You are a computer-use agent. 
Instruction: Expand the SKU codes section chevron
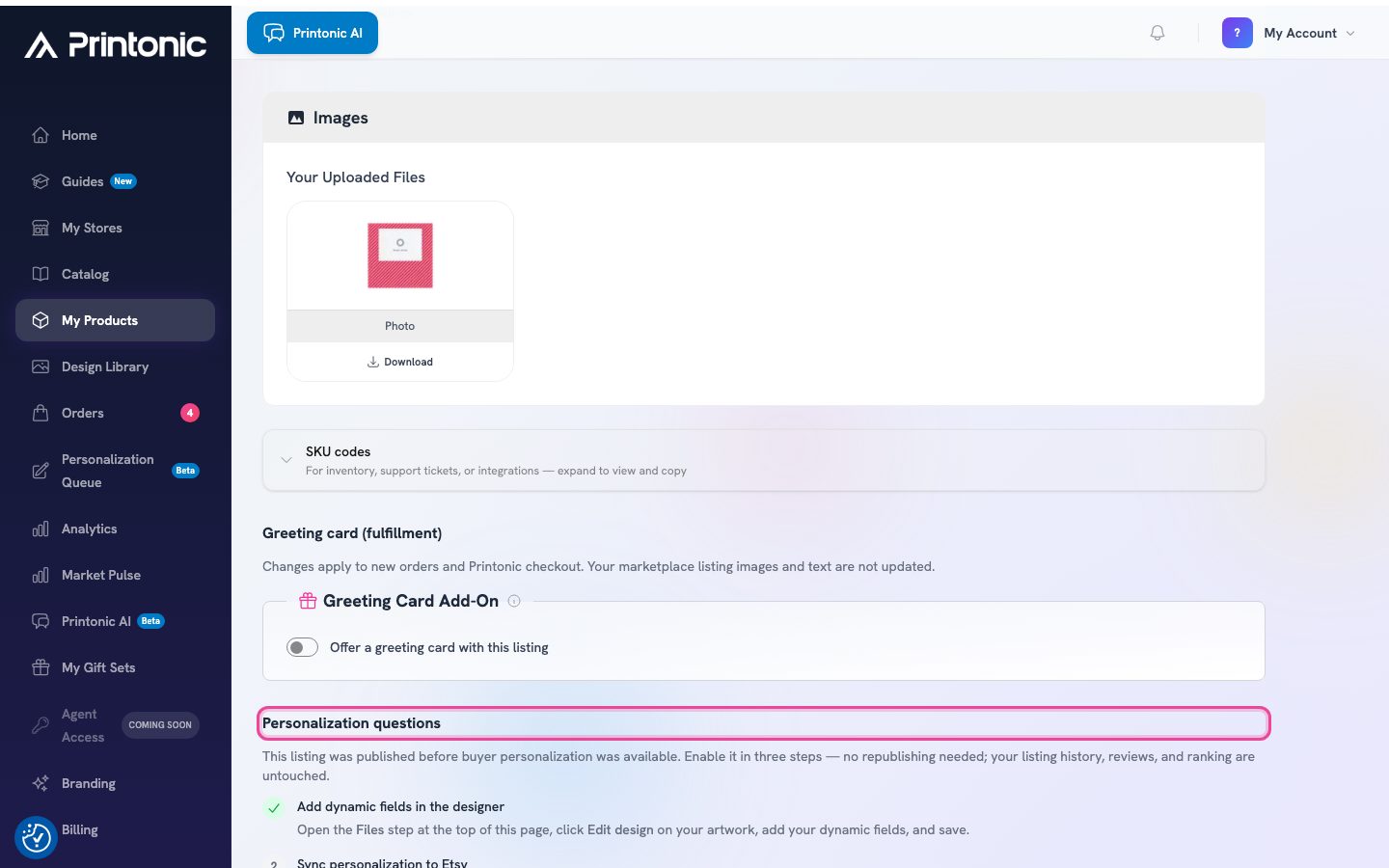[x=286, y=460]
